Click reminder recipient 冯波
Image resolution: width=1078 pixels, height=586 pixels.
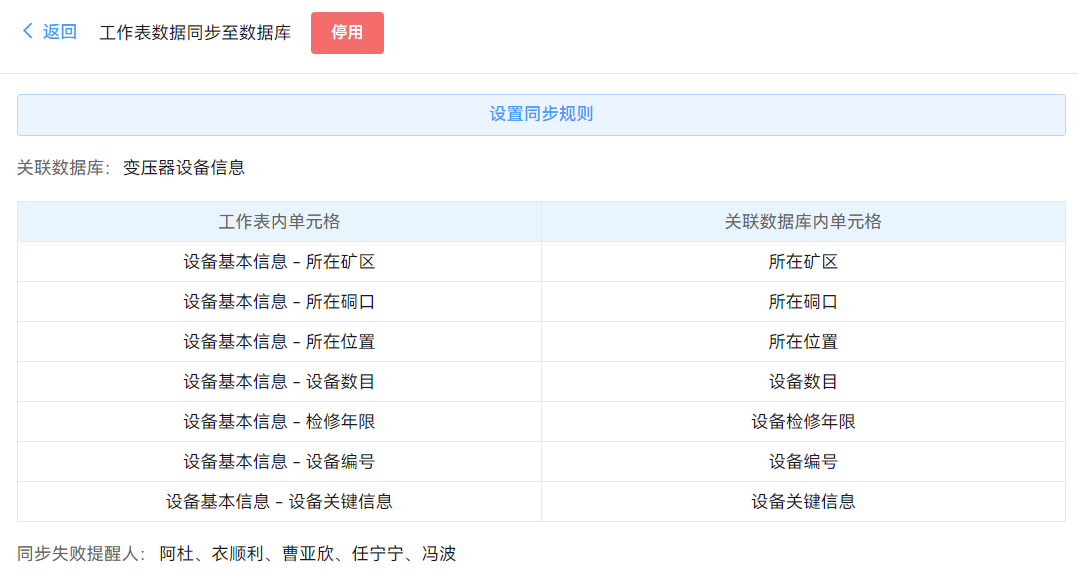pos(439,554)
